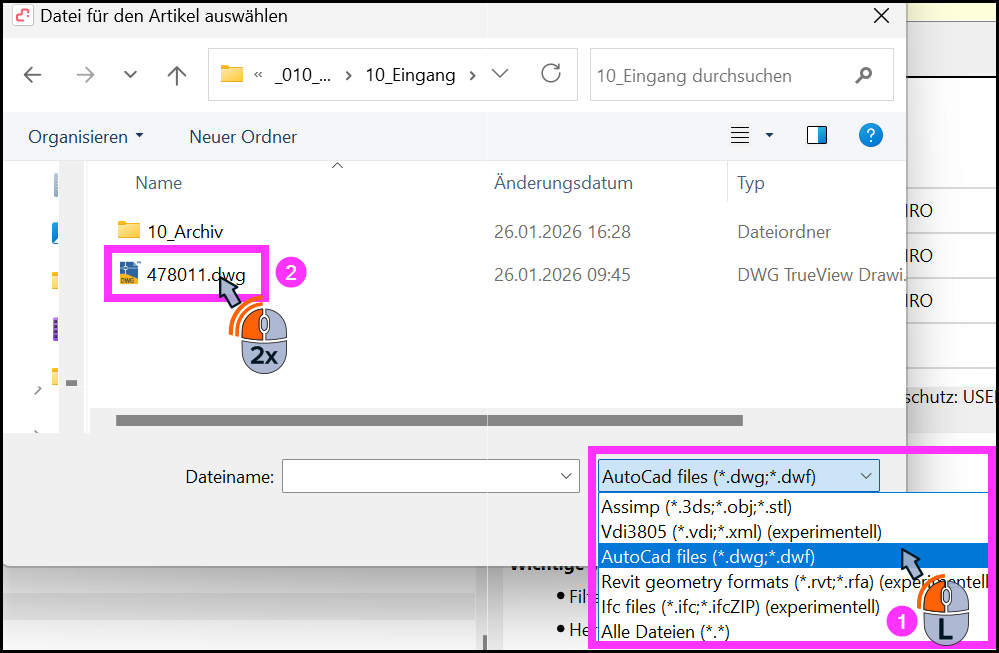This screenshot has height=653, width=999.
Task: Collapse the AutoCad files type combo box
Action: (x=738, y=476)
